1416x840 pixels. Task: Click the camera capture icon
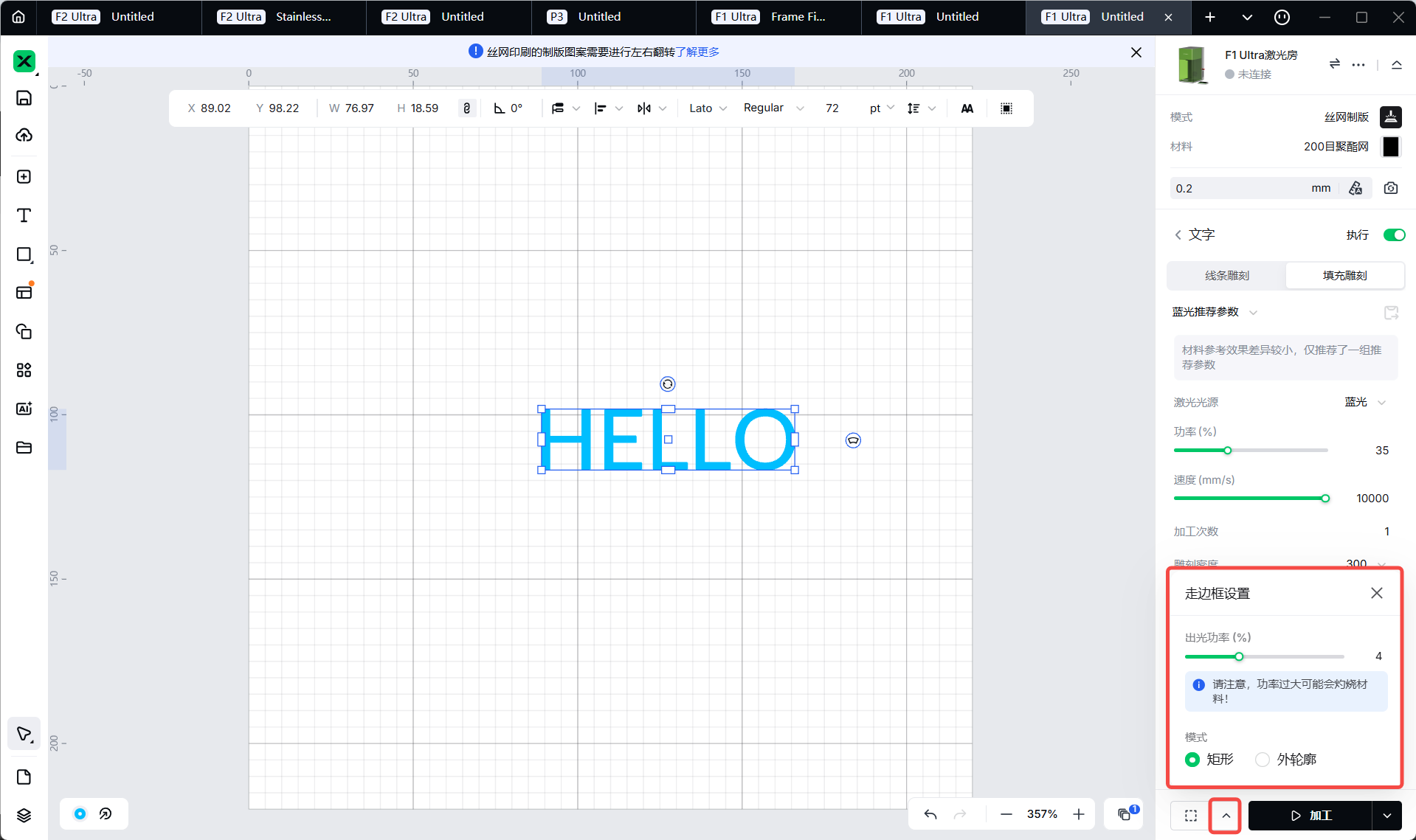click(x=1391, y=188)
